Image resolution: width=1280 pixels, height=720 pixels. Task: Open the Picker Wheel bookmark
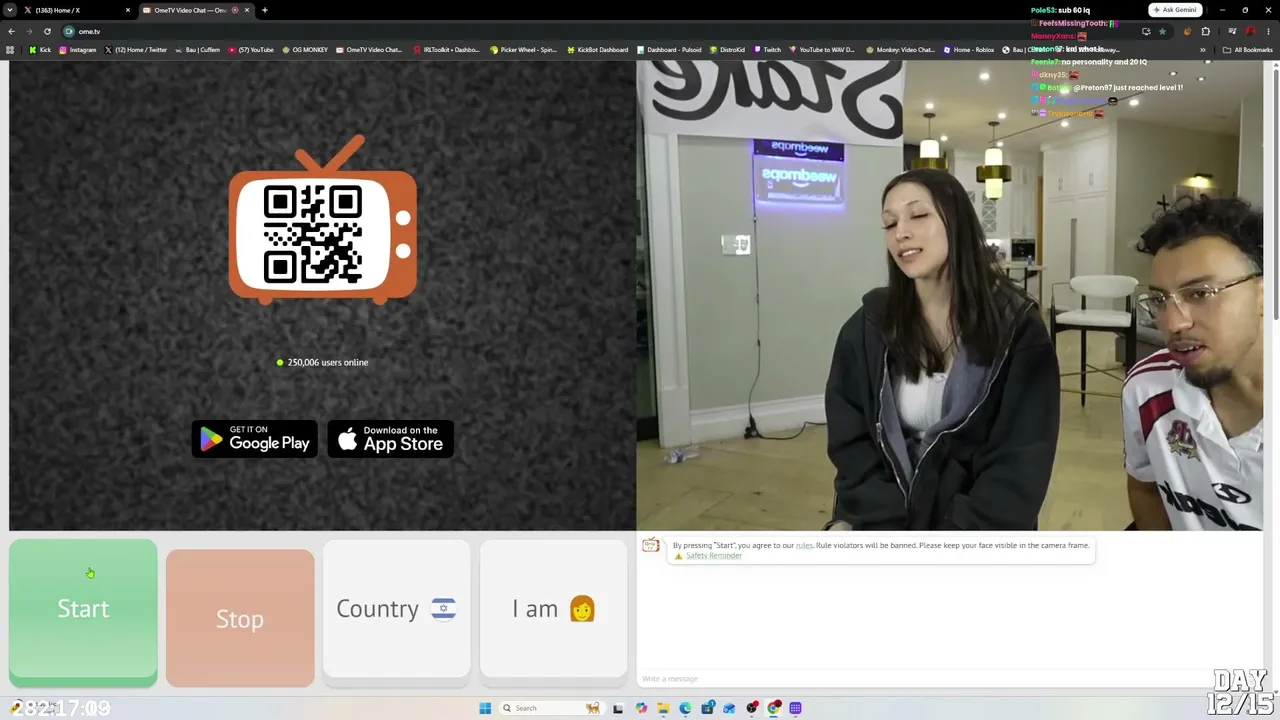click(x=523, y=50)
